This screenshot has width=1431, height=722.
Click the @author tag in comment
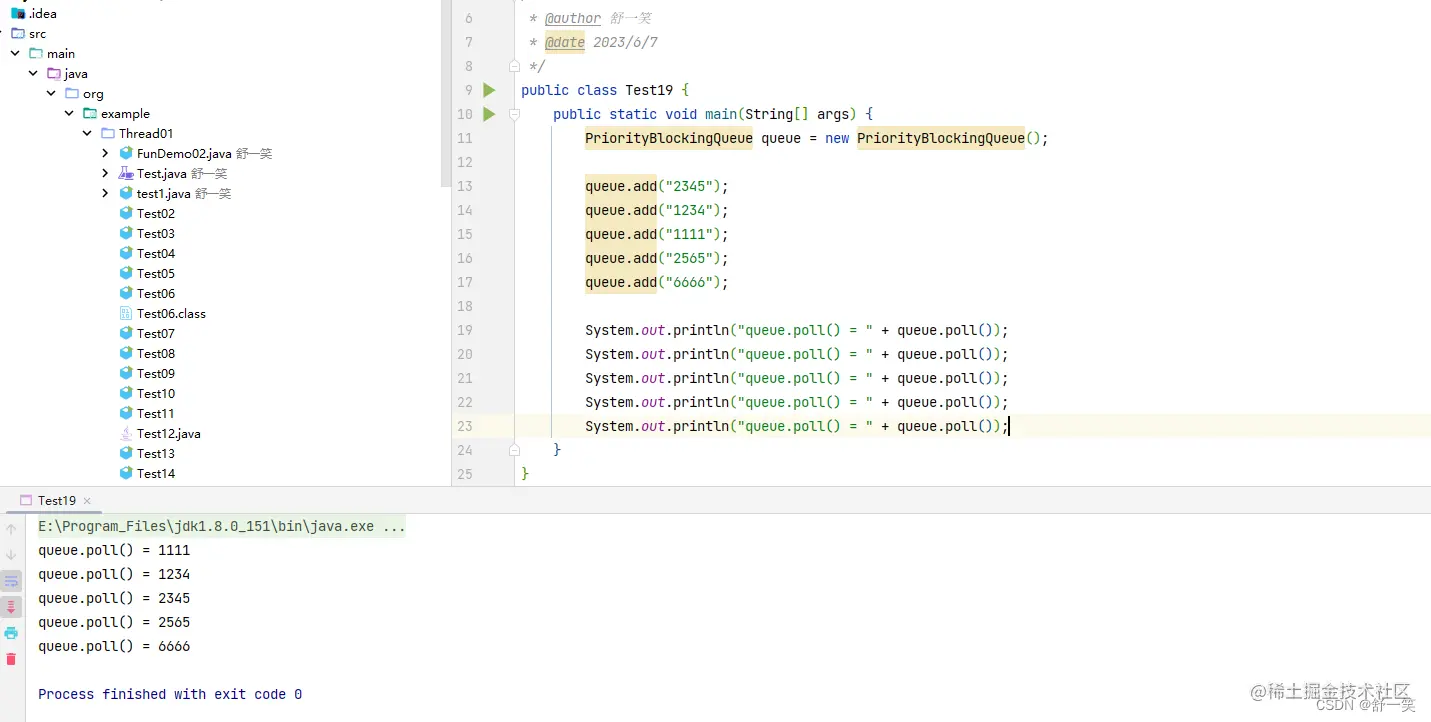pos(573,18)
